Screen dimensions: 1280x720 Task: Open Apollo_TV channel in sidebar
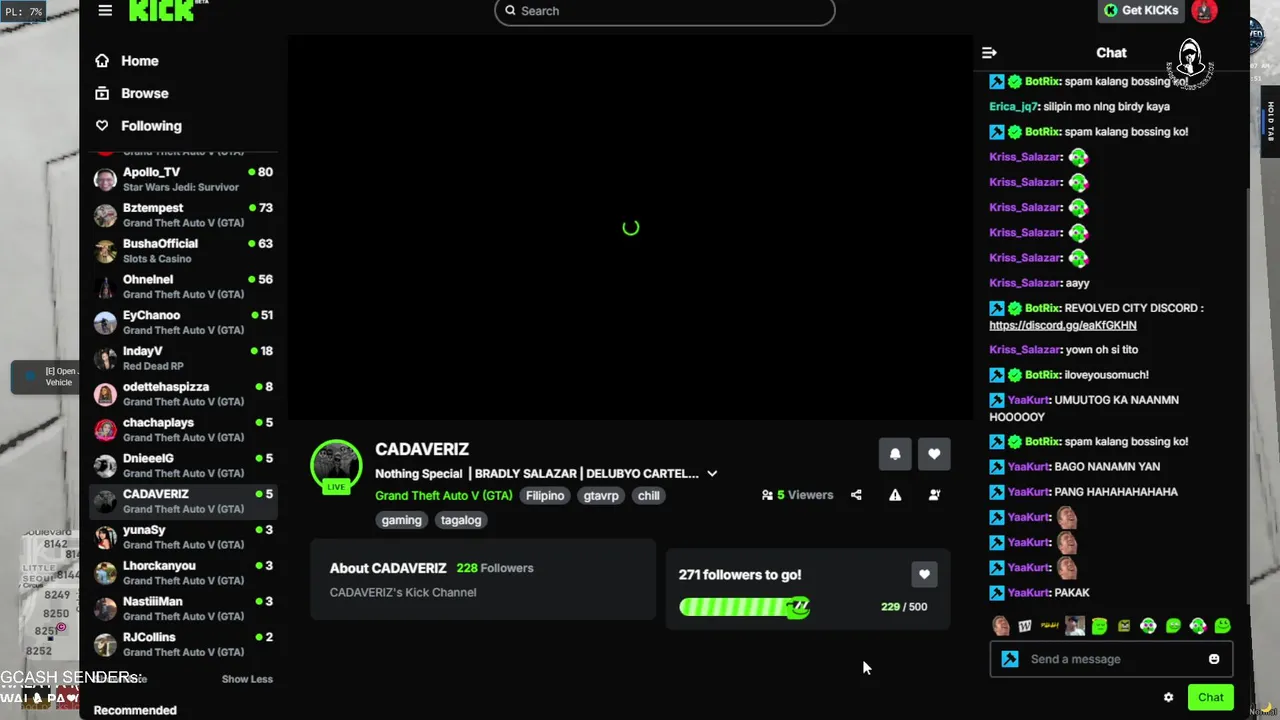(183, 179)
